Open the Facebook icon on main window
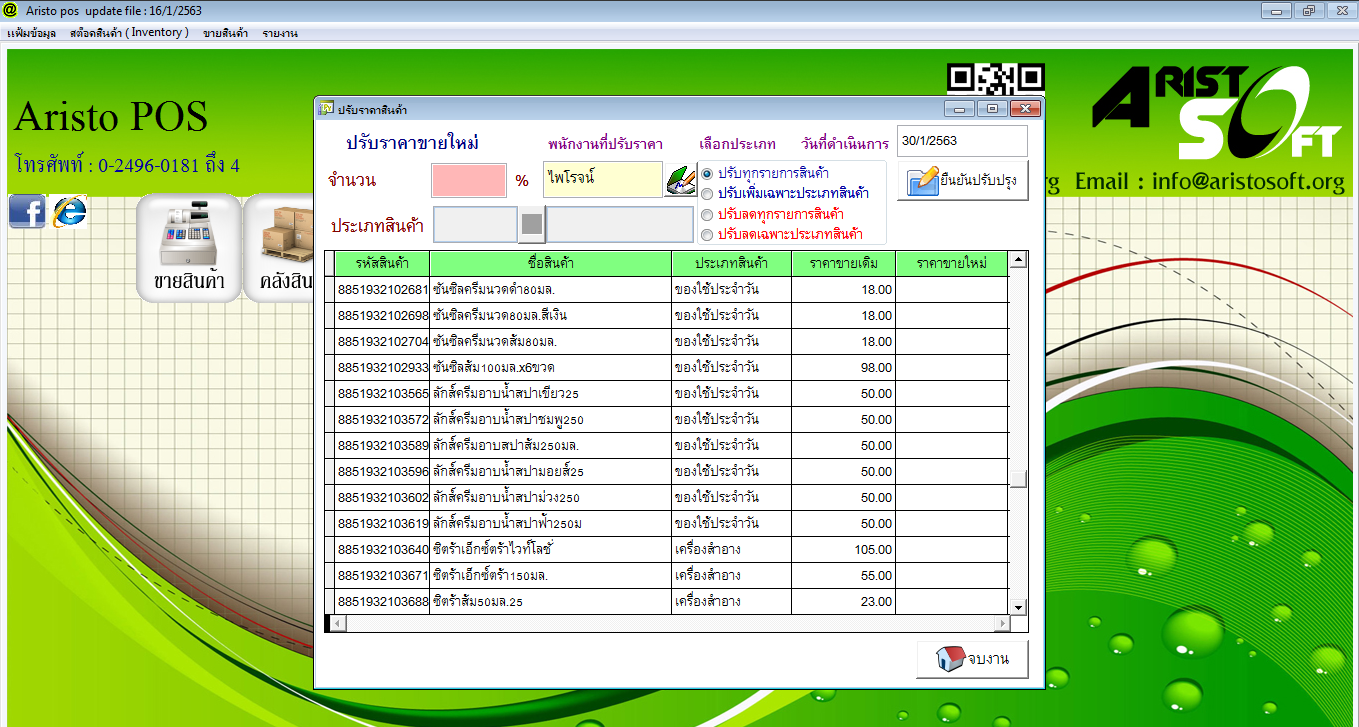The width and height of the screenshot is (1359, 727). pyautogui.click(x=27, y=212)
